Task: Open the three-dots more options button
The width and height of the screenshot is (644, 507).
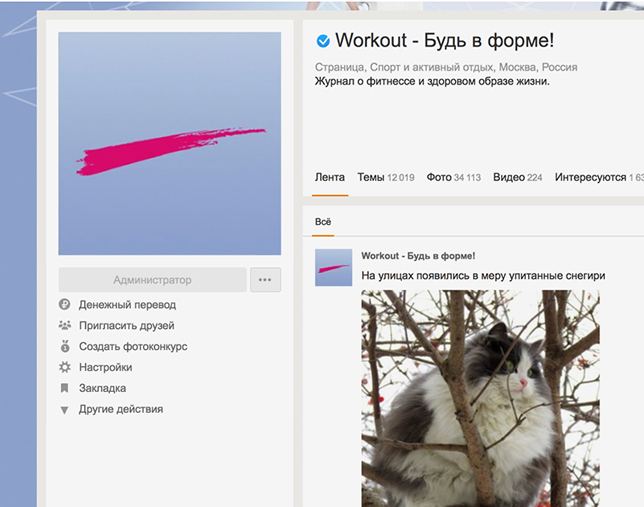Action: [x=265, y=280]
